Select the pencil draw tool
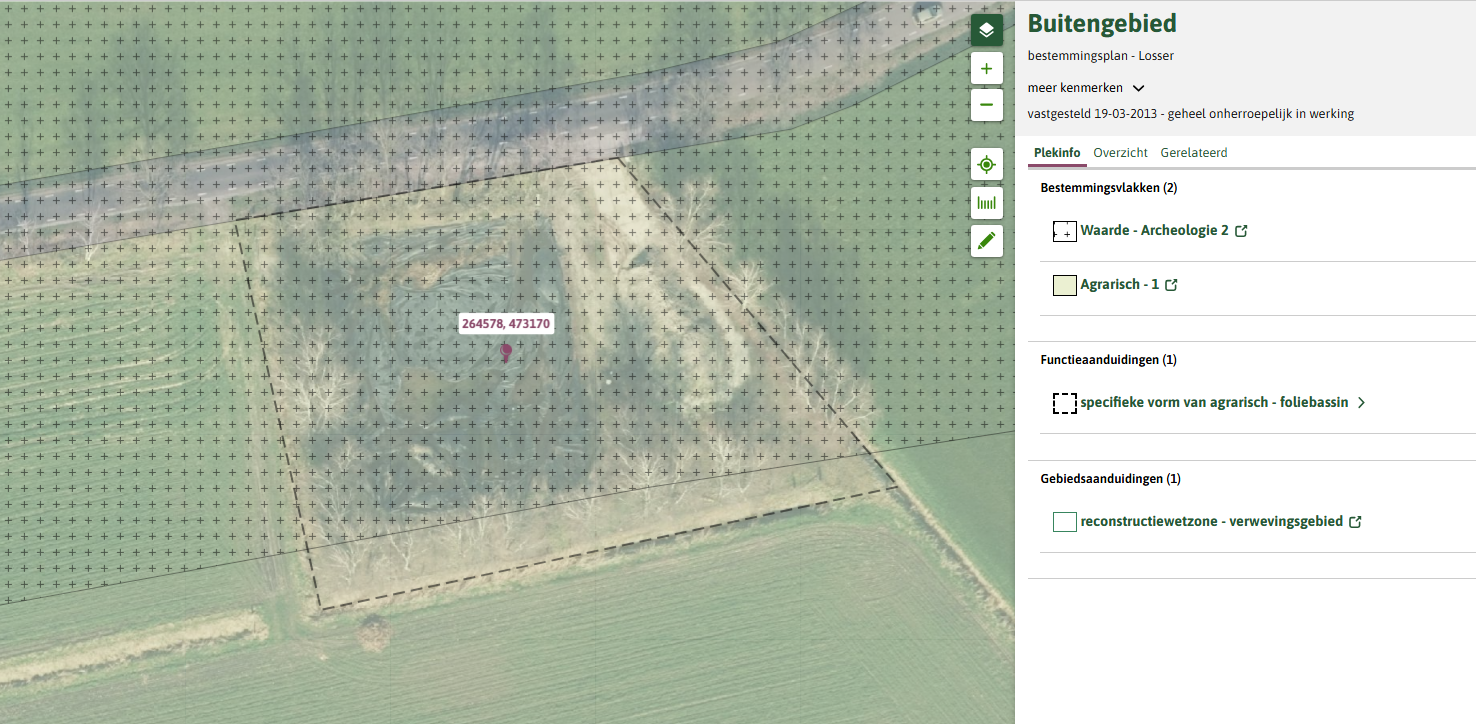The image size is (1476, 724). (987, 241)
